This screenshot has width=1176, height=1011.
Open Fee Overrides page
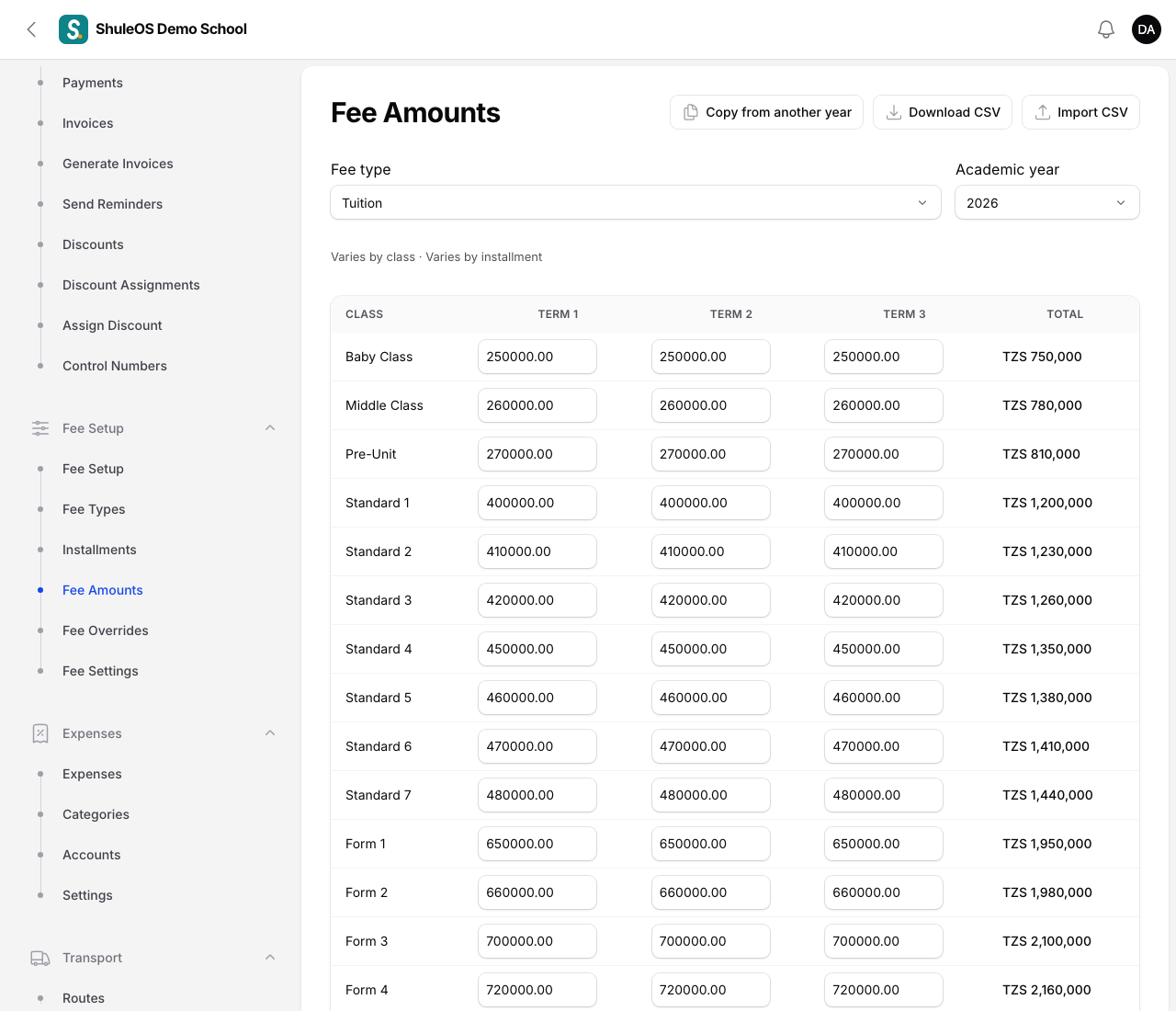tap(106, 630)
